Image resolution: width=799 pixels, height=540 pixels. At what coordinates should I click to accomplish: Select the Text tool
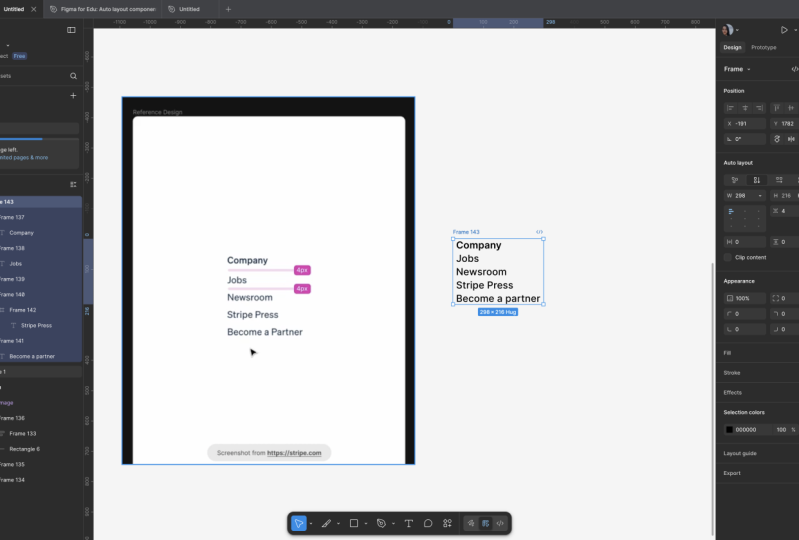coord(409,523)
